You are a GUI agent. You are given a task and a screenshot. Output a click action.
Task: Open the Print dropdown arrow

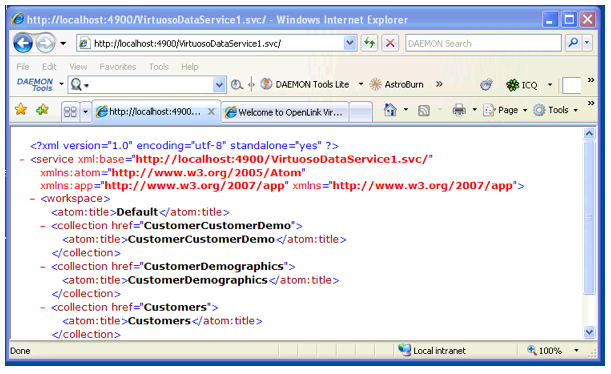click(x=474, y=110)
